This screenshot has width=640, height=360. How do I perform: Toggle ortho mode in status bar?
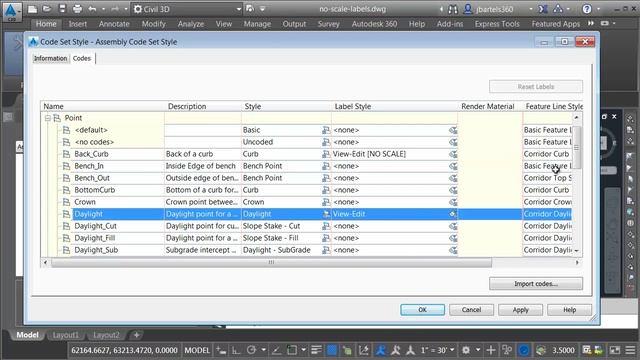click(236, 350)
